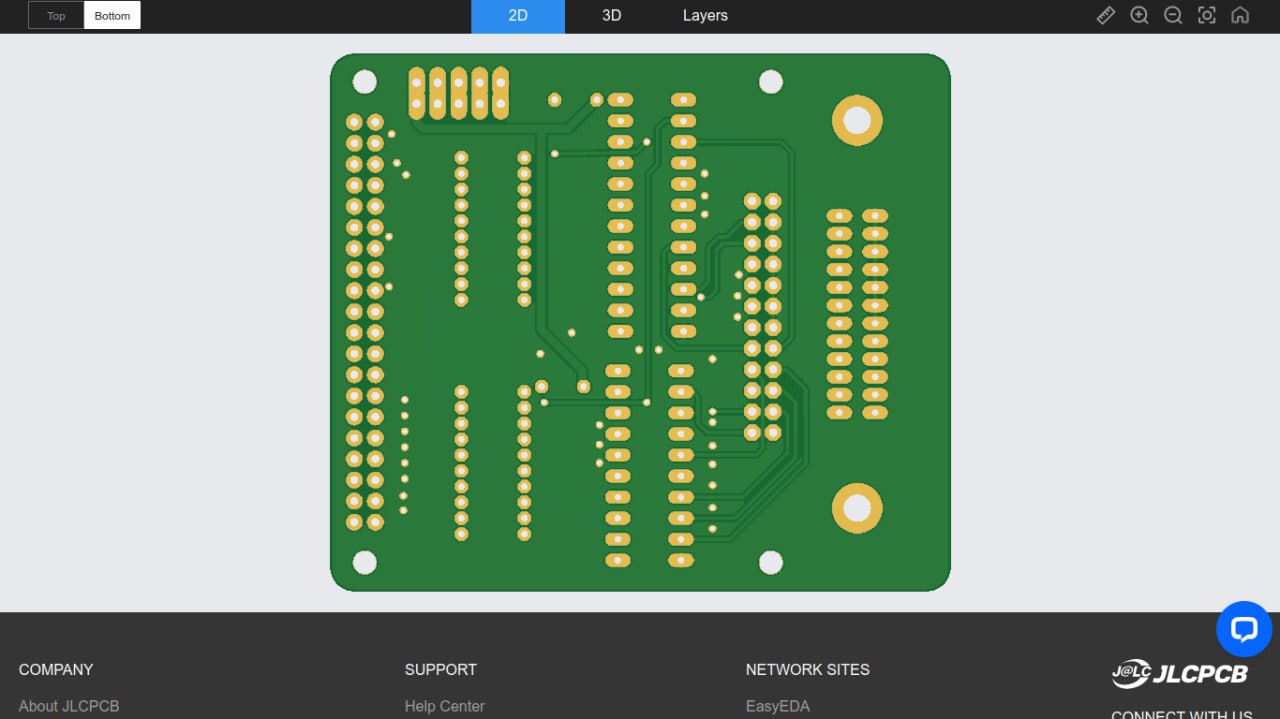Click the COMPANY footer heading
Viewport: 1280px width, 719px height.
tap(56, 669)
